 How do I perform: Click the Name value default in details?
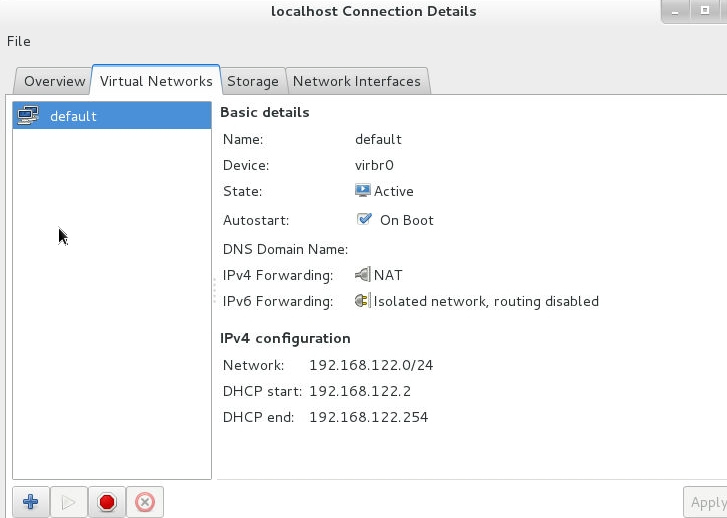click(378, 139)
